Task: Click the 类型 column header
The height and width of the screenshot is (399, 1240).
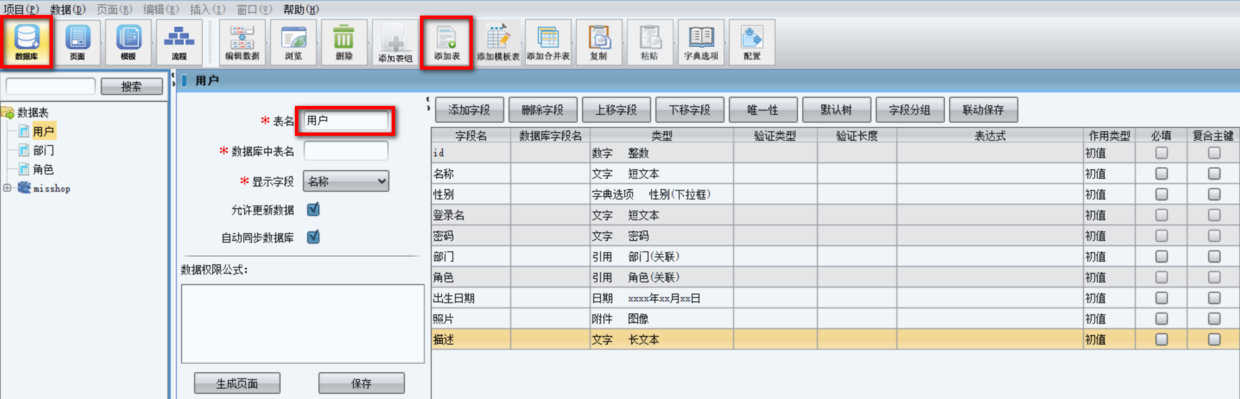Action: (662, 135)
